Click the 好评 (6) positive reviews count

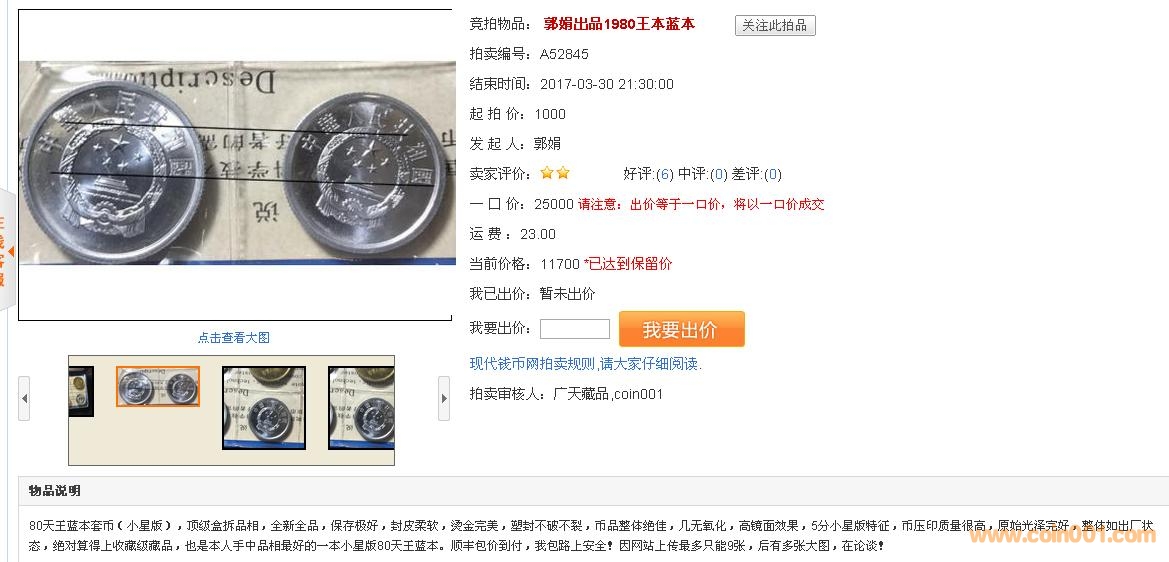tap(665, 174)
